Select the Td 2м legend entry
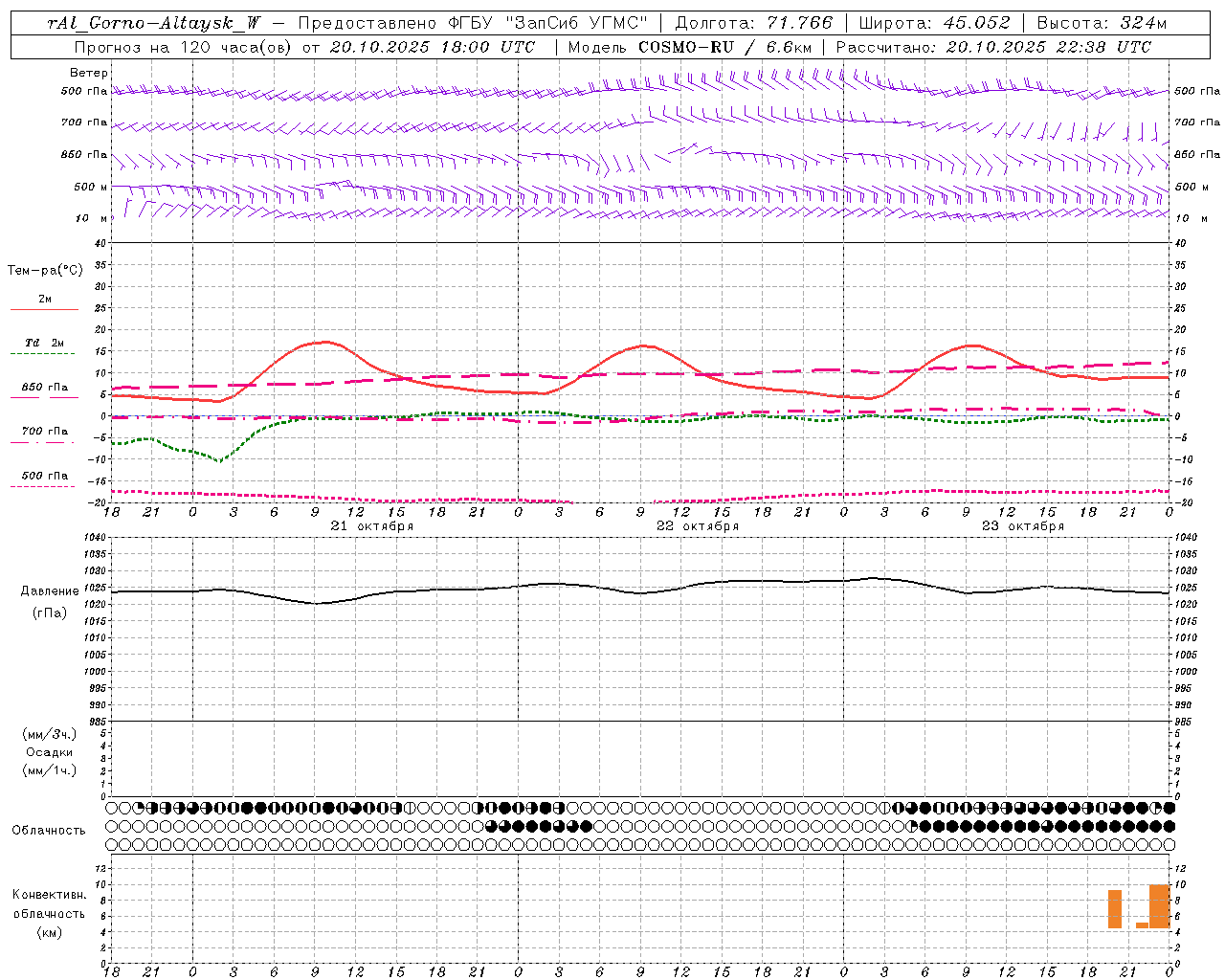This screenshot has height=980, width=1225. (45, 343)
